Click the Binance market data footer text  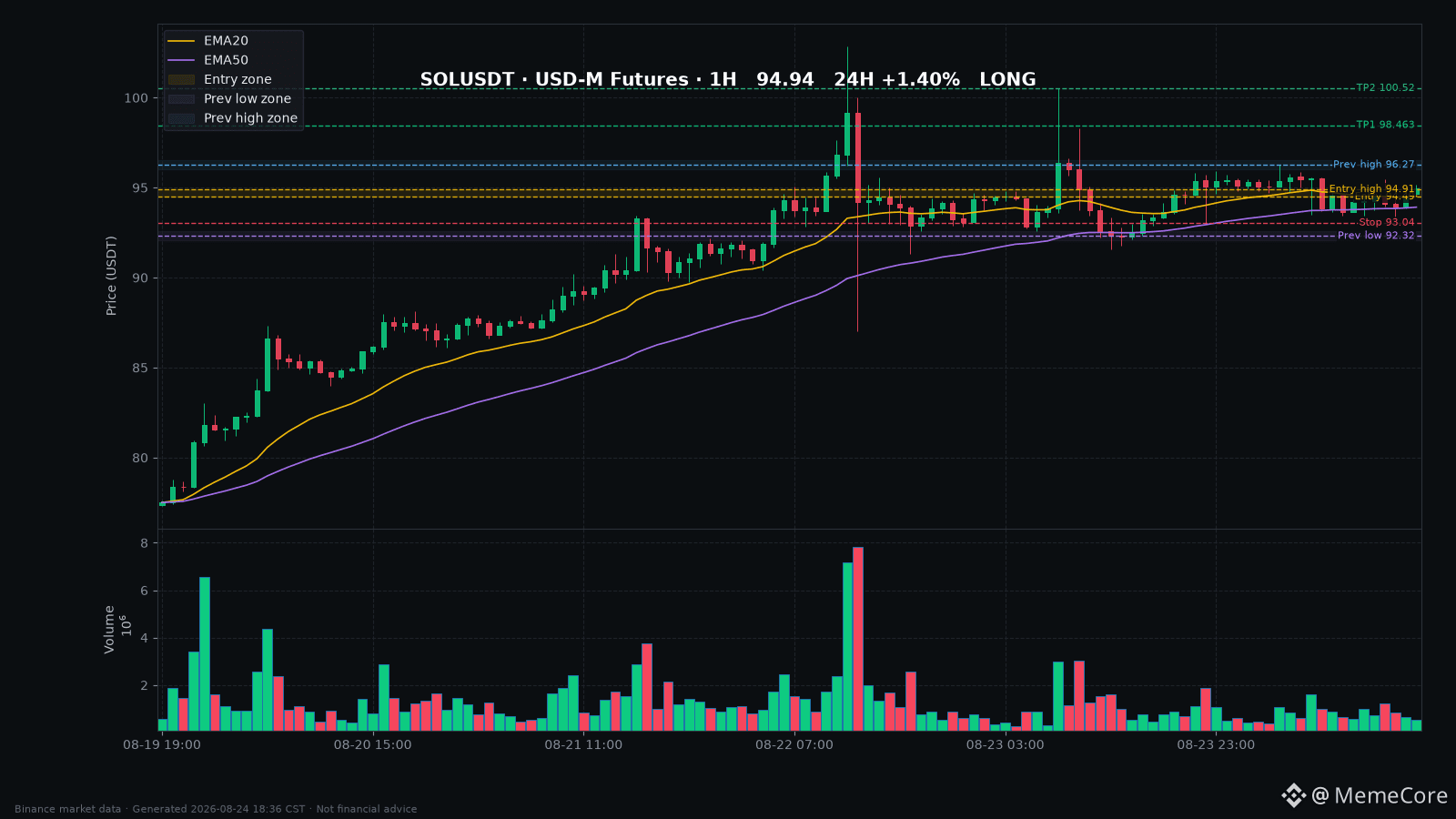click(216, 809)
